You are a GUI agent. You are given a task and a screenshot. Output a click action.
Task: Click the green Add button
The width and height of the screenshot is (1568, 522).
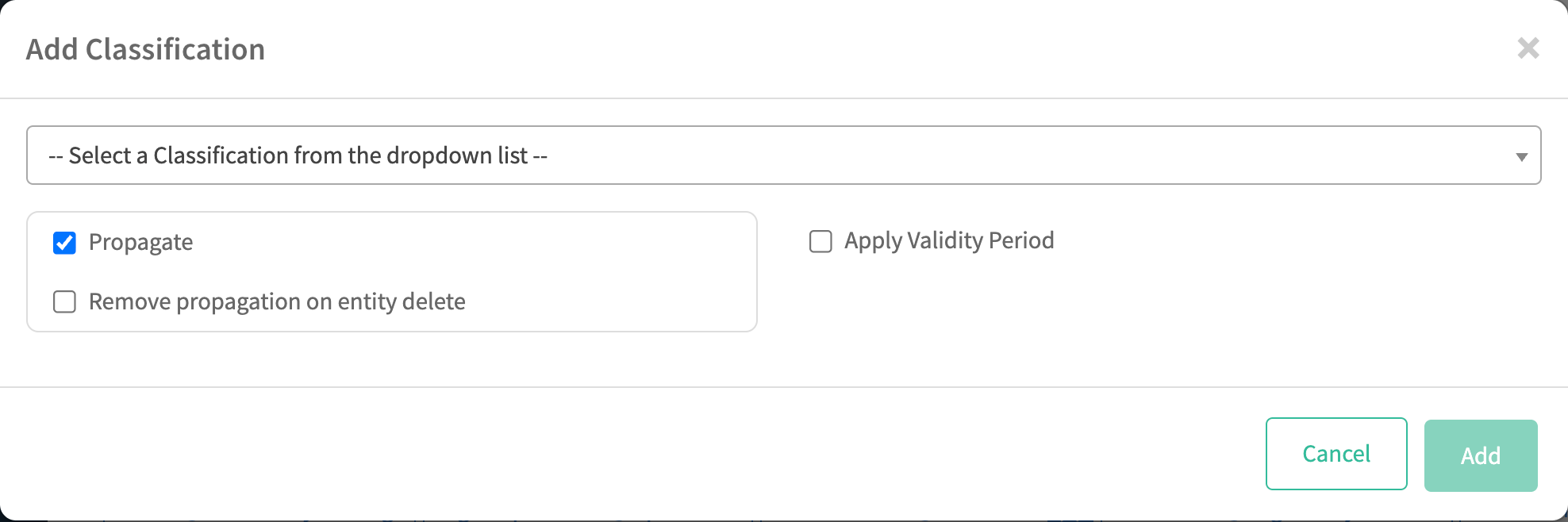(1480, 455)
